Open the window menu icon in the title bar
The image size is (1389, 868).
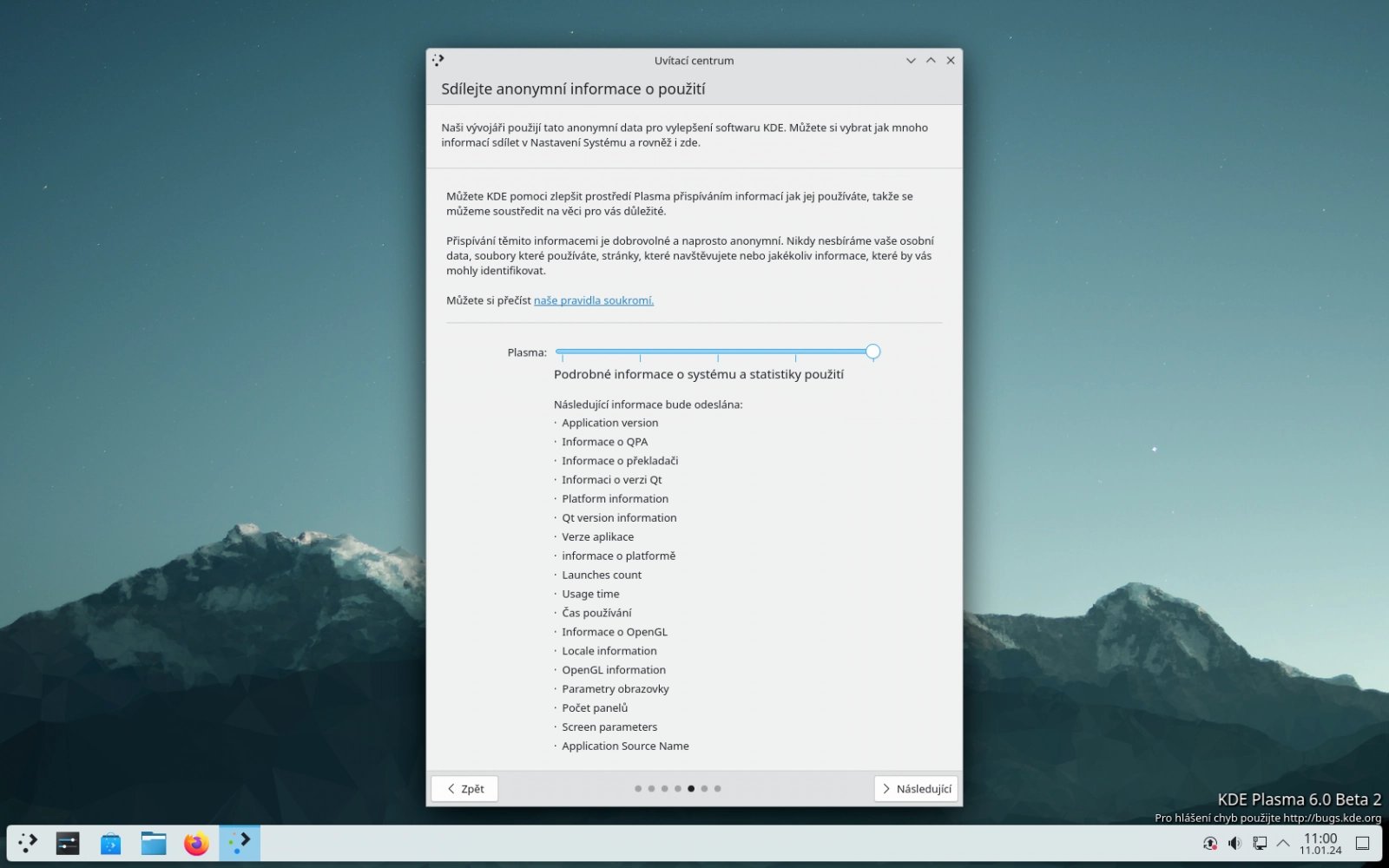tap(438, 60)
